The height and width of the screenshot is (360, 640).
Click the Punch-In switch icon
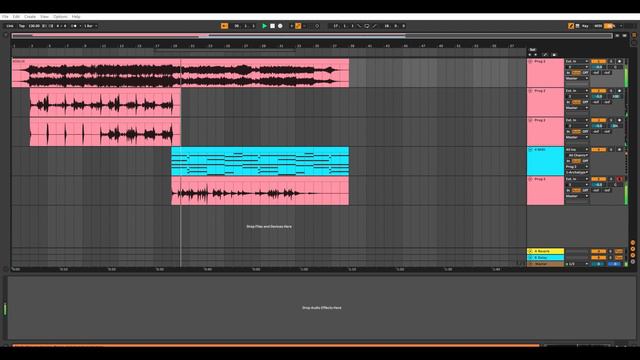tap(360, 26)
